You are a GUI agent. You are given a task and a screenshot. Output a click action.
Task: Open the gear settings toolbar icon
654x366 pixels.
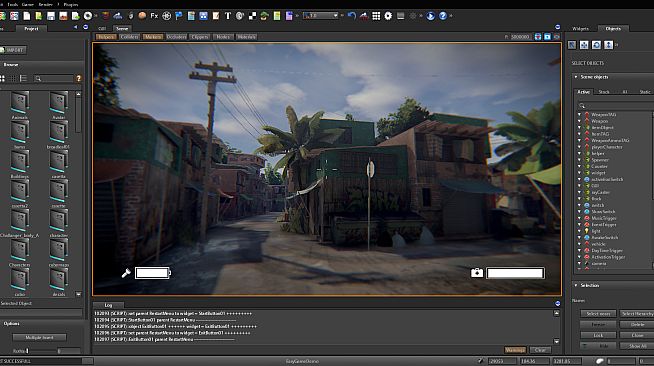click(x=388, y=16)
